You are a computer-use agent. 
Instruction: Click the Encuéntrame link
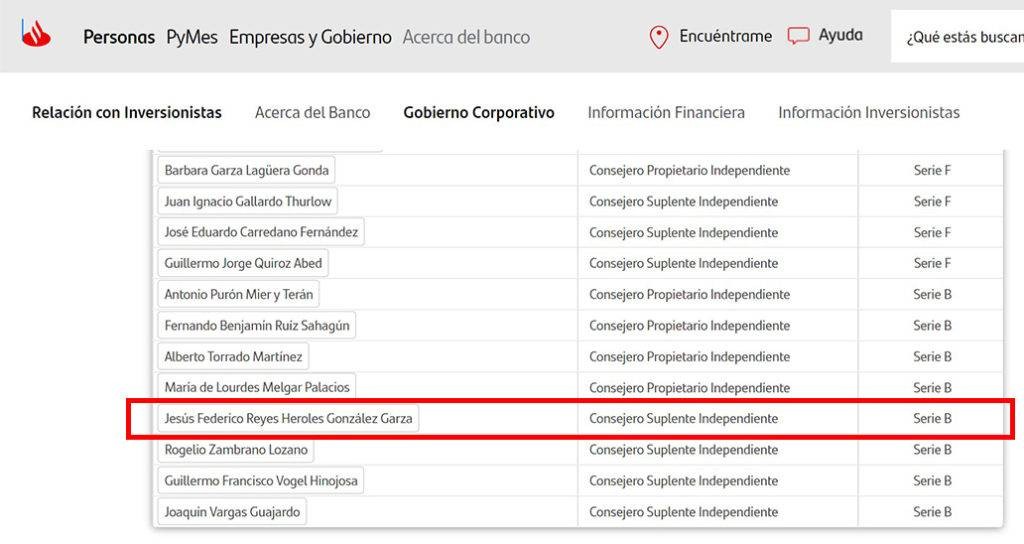tap(725, 36)
